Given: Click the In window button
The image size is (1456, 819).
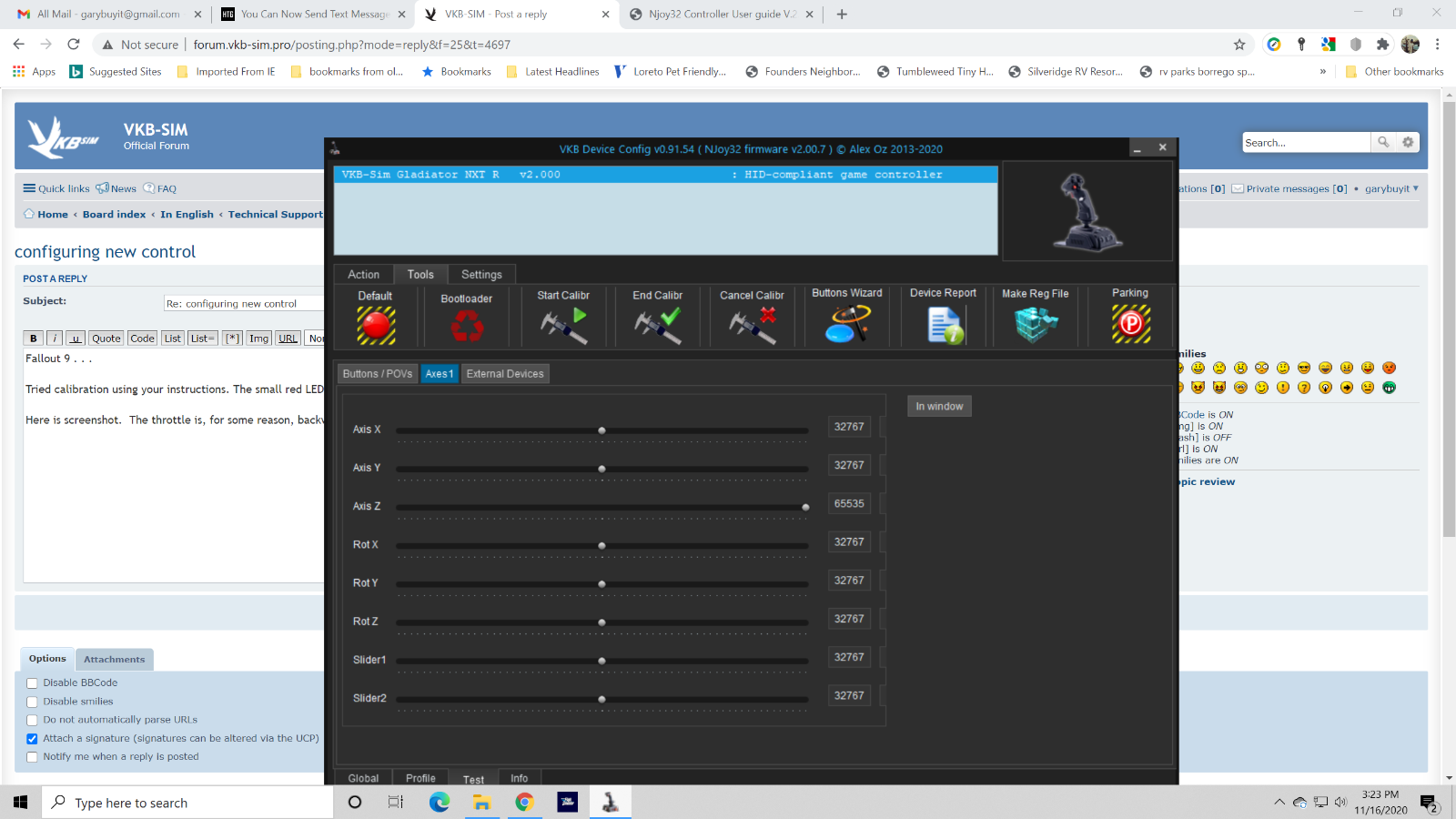Looking at the screenshot, I should pyautogui.click(x=939, y=406).
